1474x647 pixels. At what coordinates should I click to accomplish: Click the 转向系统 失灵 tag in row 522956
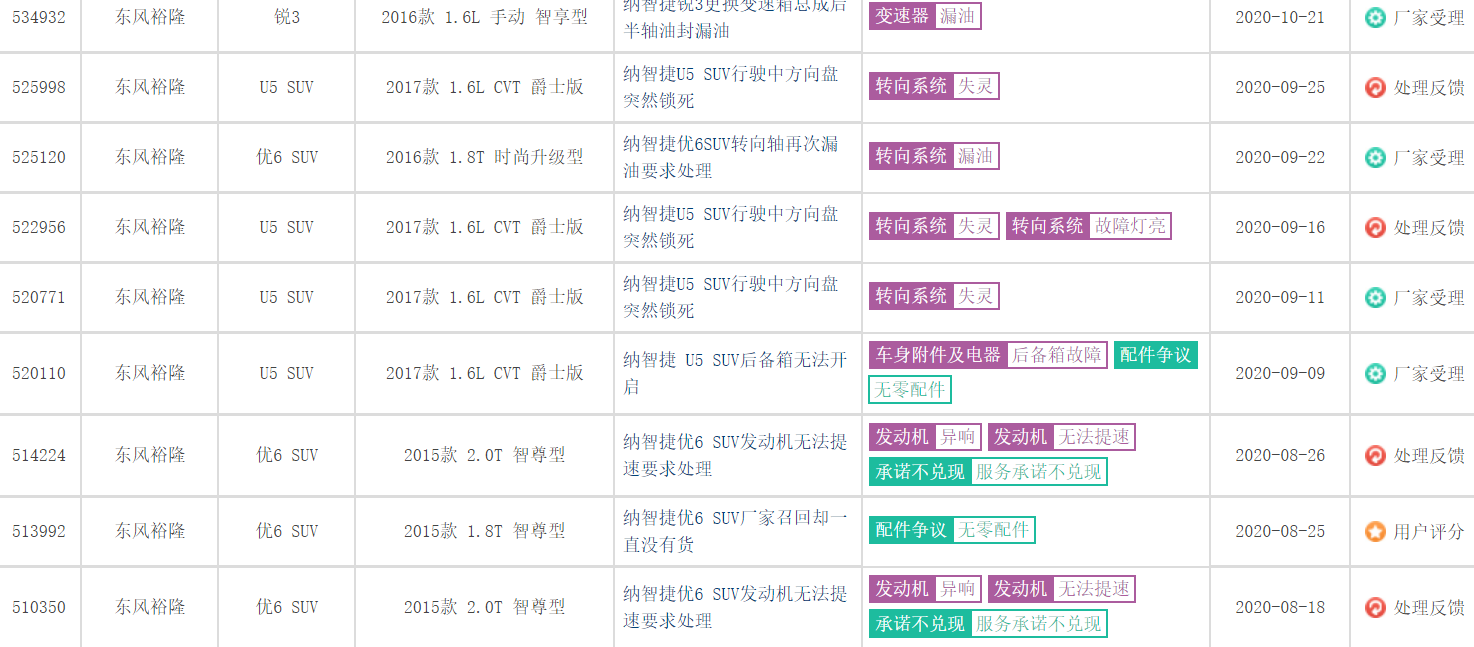click(934, 226)
